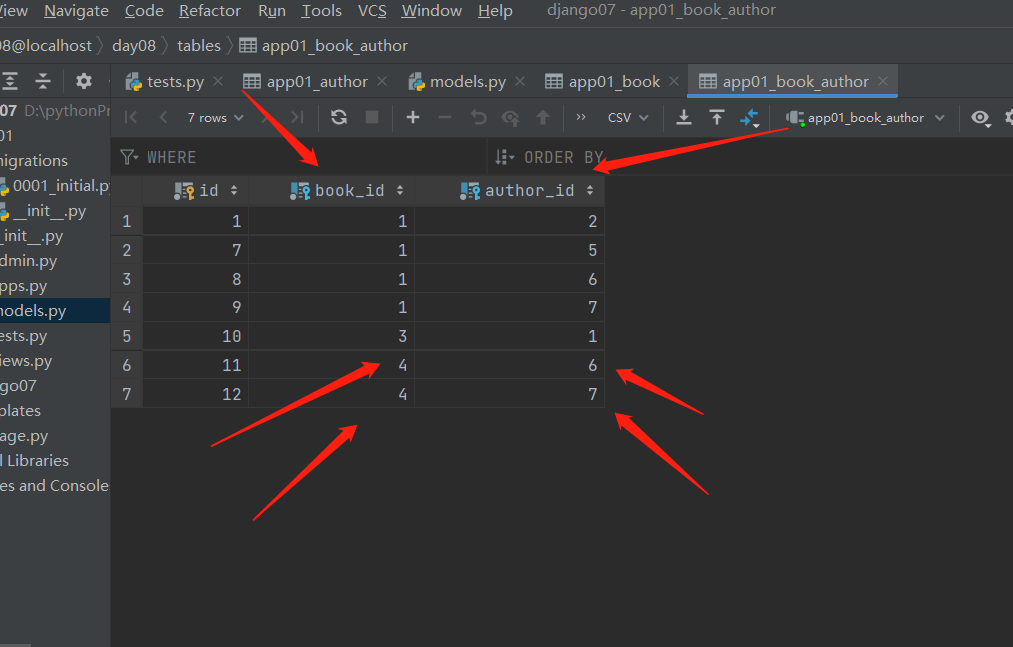The image size is (1013, 647).
Task: Click the Export Data download icon
Action: click(x=684, y=117)
